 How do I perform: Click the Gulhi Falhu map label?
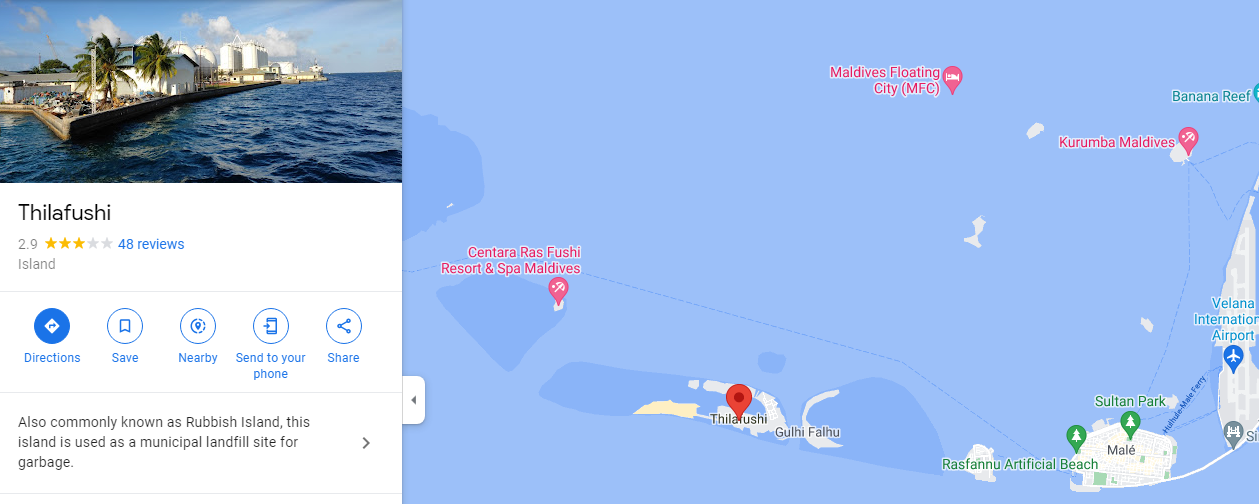pyautogui.click(x=808, y=433)
